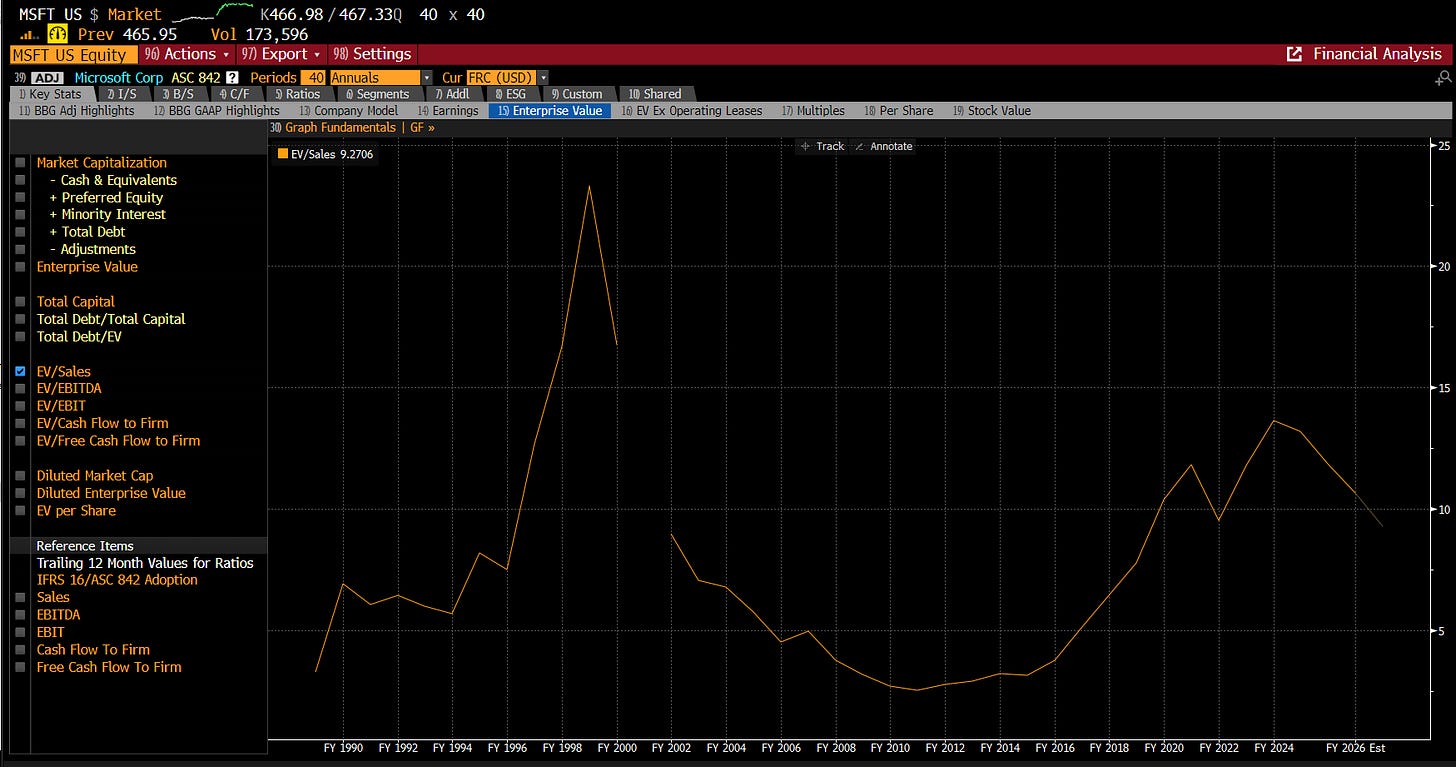Activate the Track crosshair button

click(822, 146)
